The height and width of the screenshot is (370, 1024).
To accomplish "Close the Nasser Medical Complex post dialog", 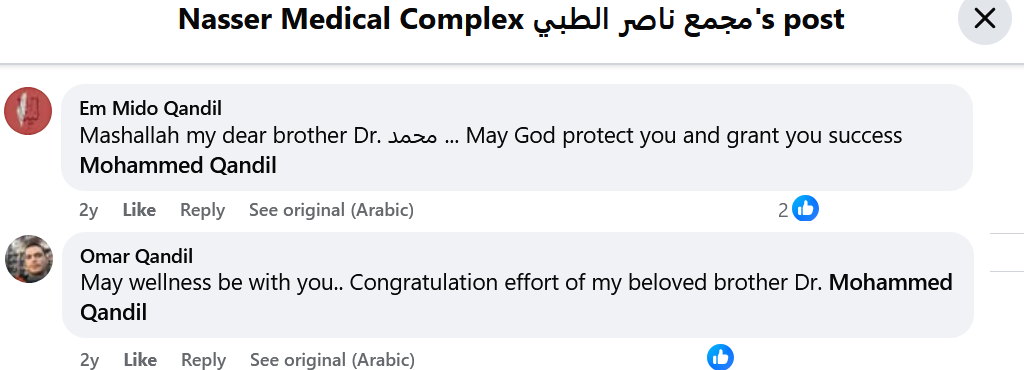I will coord(984,18).
